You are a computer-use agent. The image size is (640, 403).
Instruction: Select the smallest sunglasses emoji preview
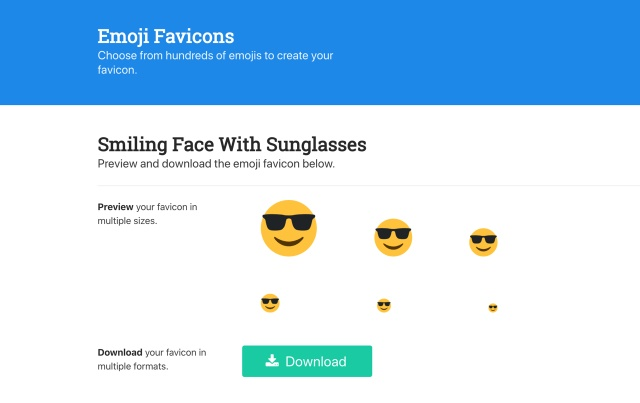493,307
